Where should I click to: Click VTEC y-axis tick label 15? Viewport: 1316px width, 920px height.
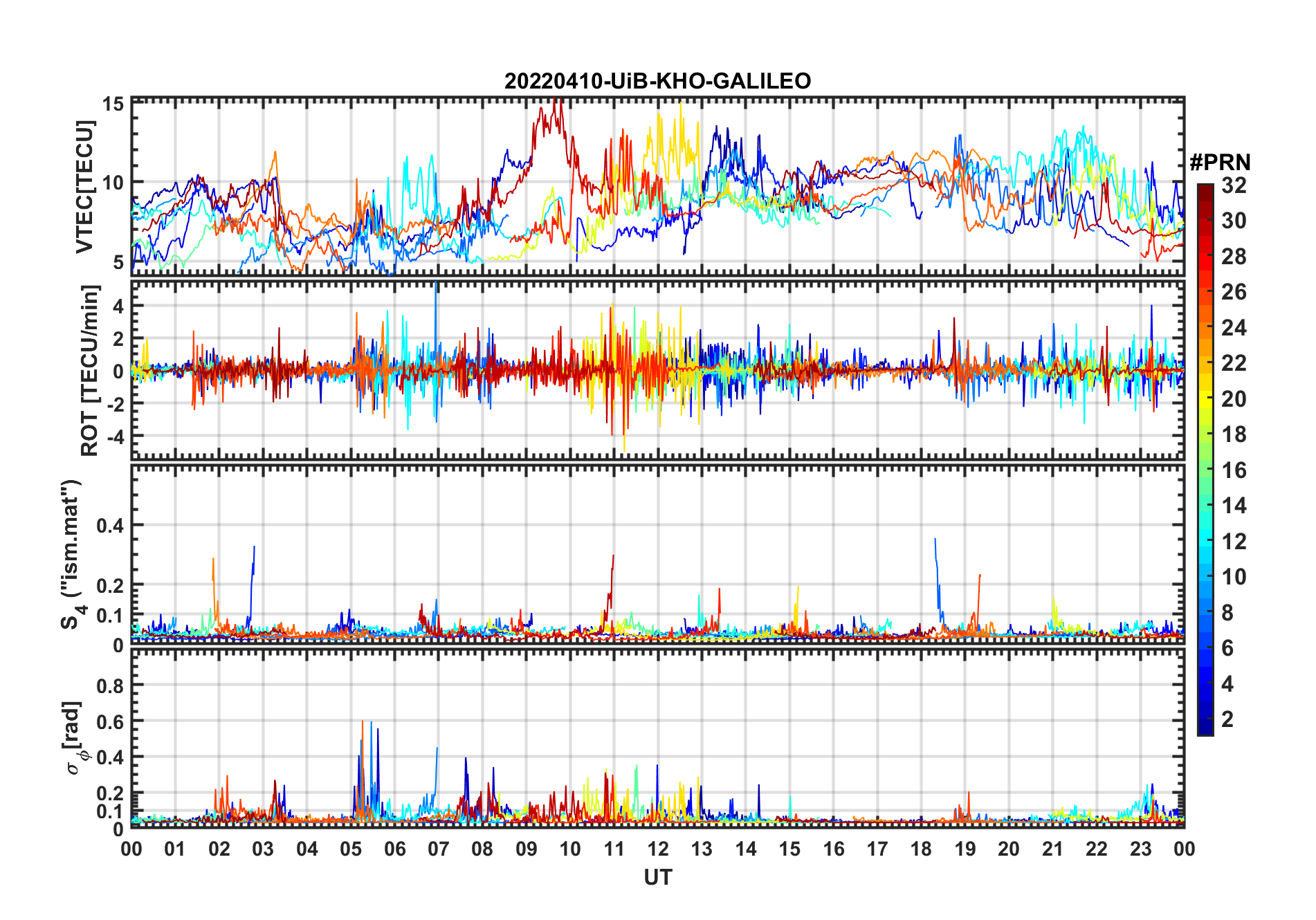pyautogui.click(x=113, y=104)
